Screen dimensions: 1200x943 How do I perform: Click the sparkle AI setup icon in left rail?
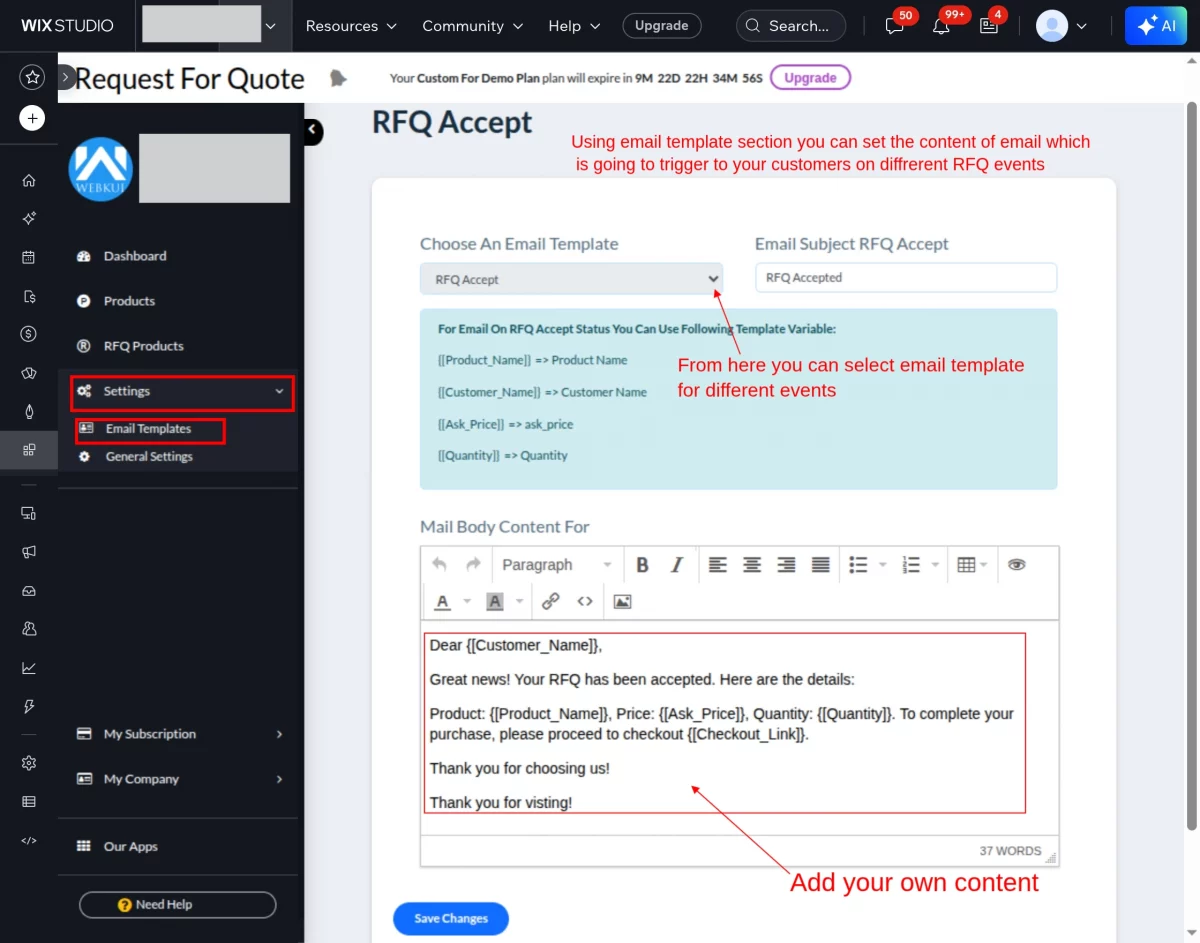click(29, 219)
